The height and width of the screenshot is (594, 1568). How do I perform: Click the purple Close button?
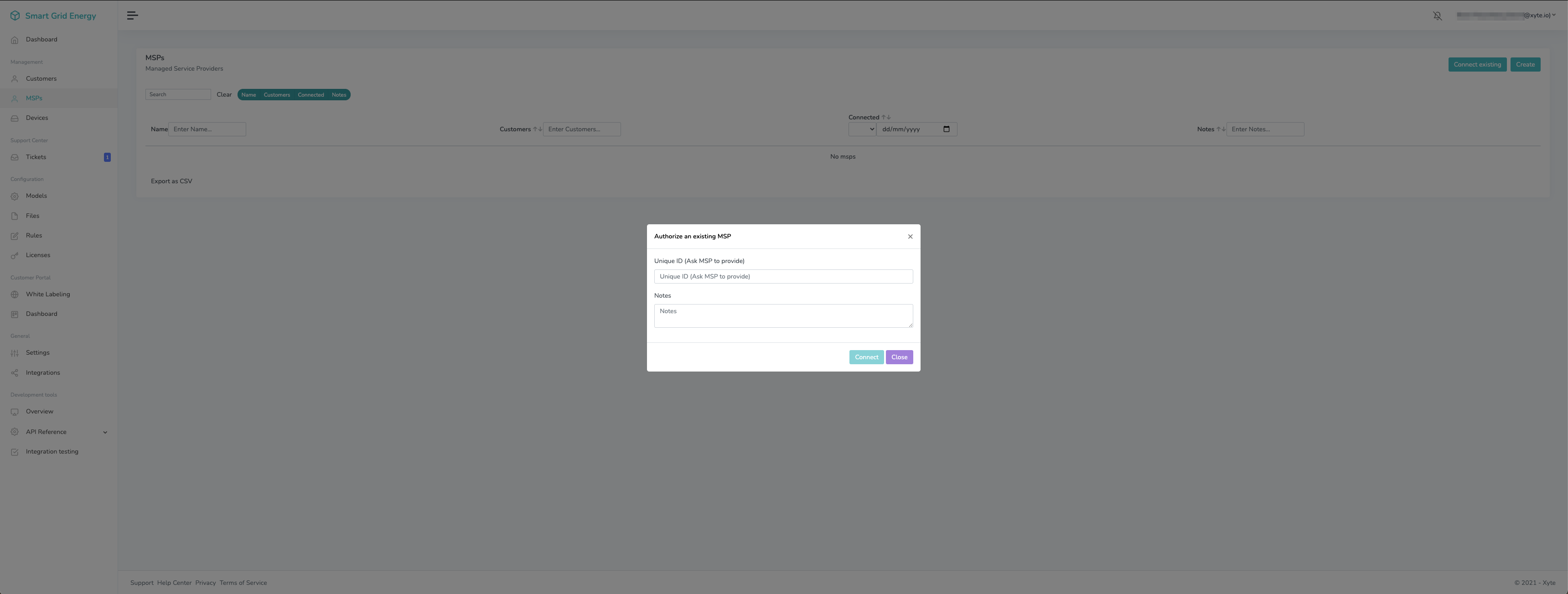point(899,357)
